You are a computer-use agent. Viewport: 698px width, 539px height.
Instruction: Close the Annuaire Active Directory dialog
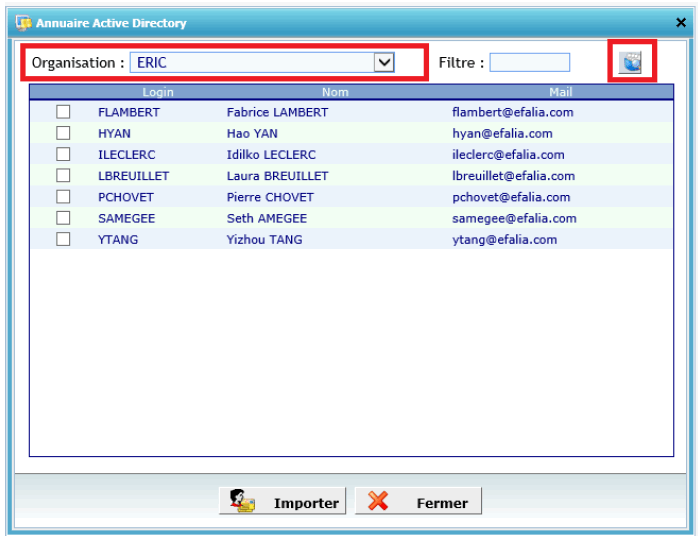coord(681,23)
